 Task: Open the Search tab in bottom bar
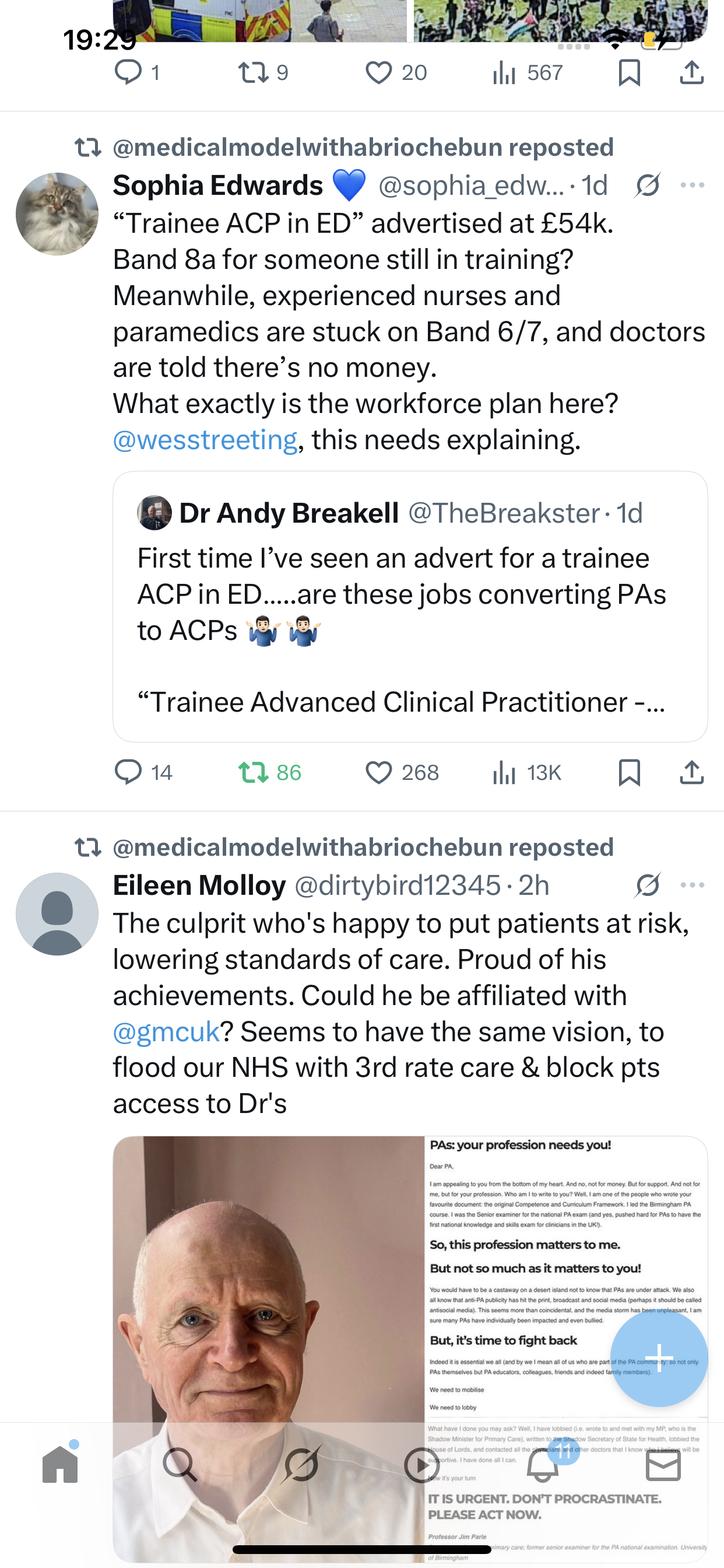(x=180, y=1465)
